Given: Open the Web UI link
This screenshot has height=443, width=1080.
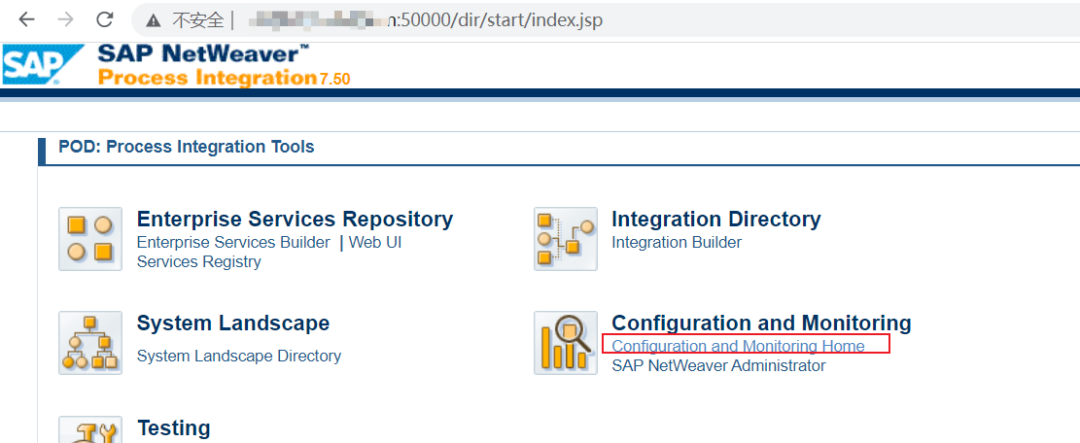Looking at the screenshot, I should click(x=375, y=243).
